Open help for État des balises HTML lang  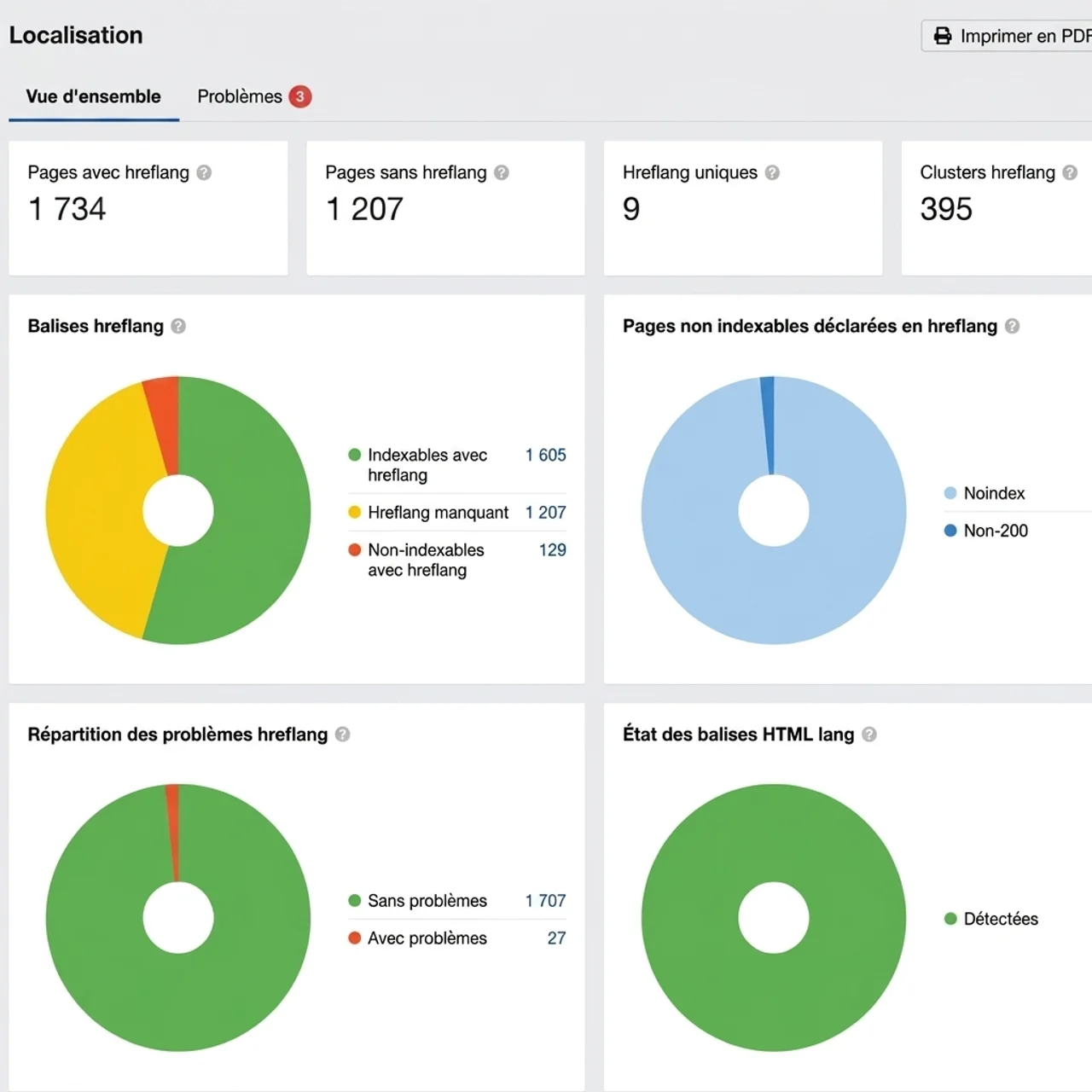pos(868,735)
